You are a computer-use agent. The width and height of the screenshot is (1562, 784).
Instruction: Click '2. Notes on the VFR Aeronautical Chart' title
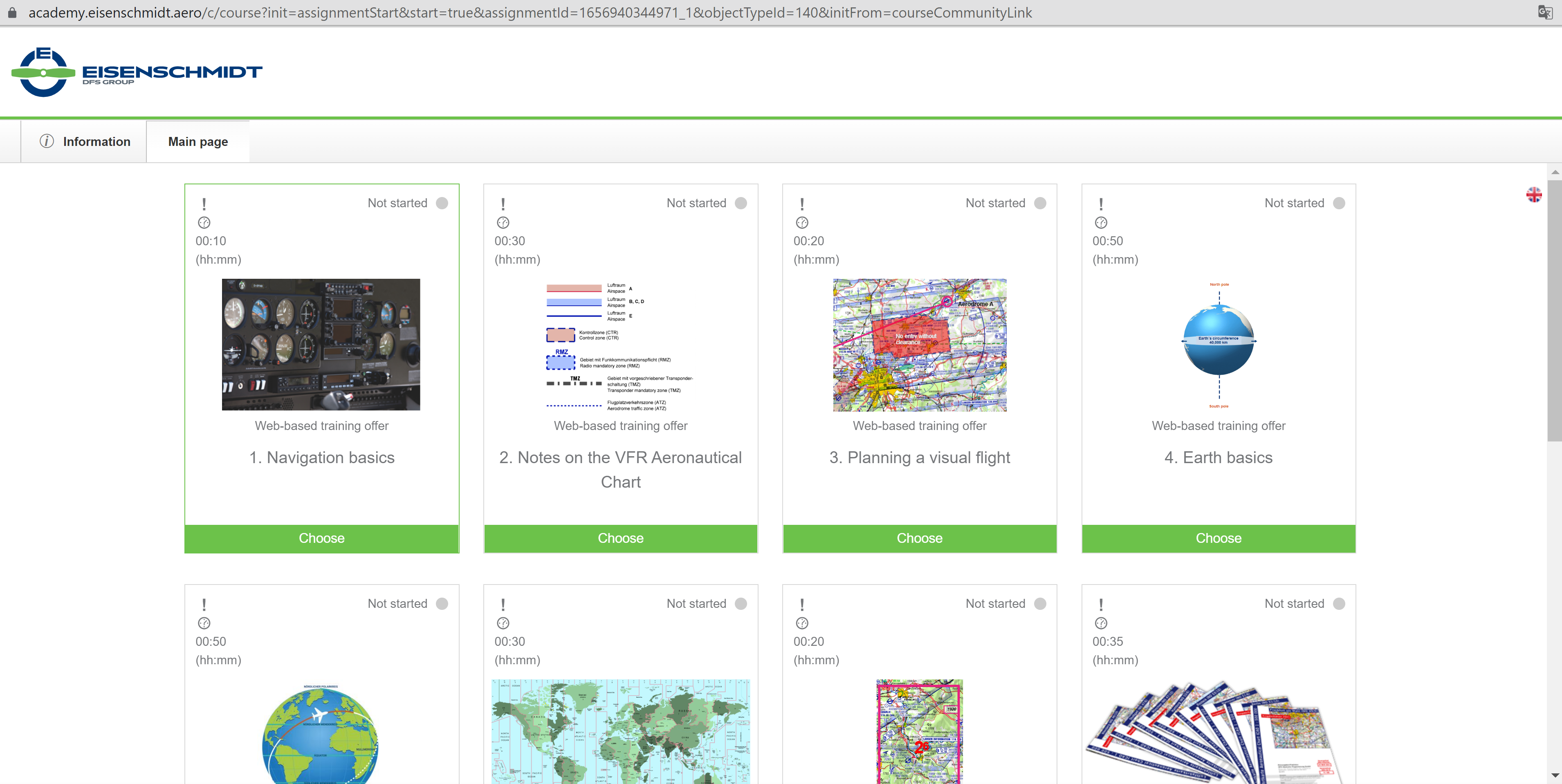point(620,470)
